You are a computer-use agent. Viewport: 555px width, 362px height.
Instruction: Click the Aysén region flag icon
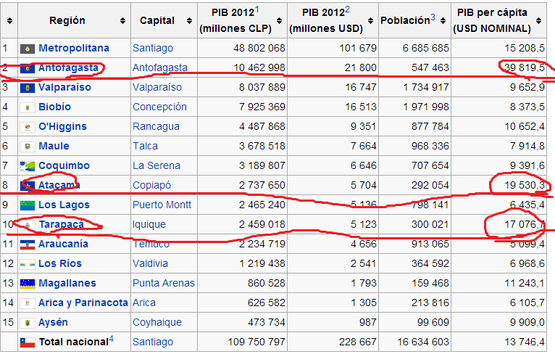[27, 323]
